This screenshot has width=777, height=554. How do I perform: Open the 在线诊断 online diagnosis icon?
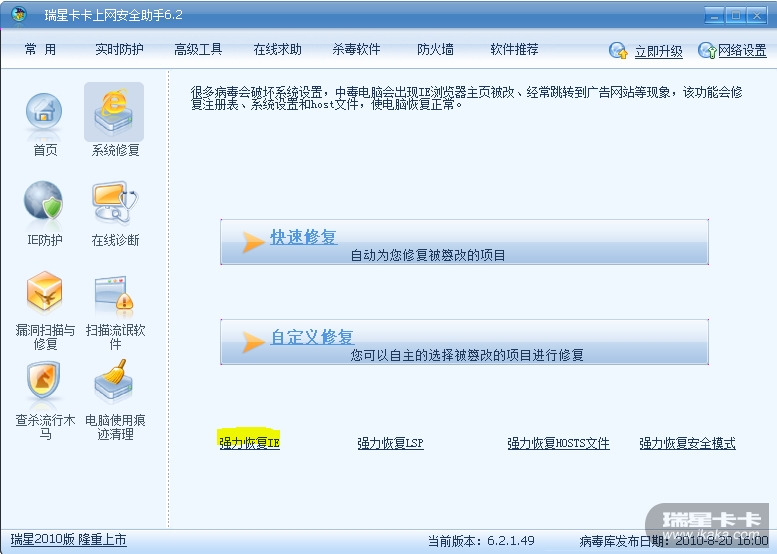pos(115,202)
